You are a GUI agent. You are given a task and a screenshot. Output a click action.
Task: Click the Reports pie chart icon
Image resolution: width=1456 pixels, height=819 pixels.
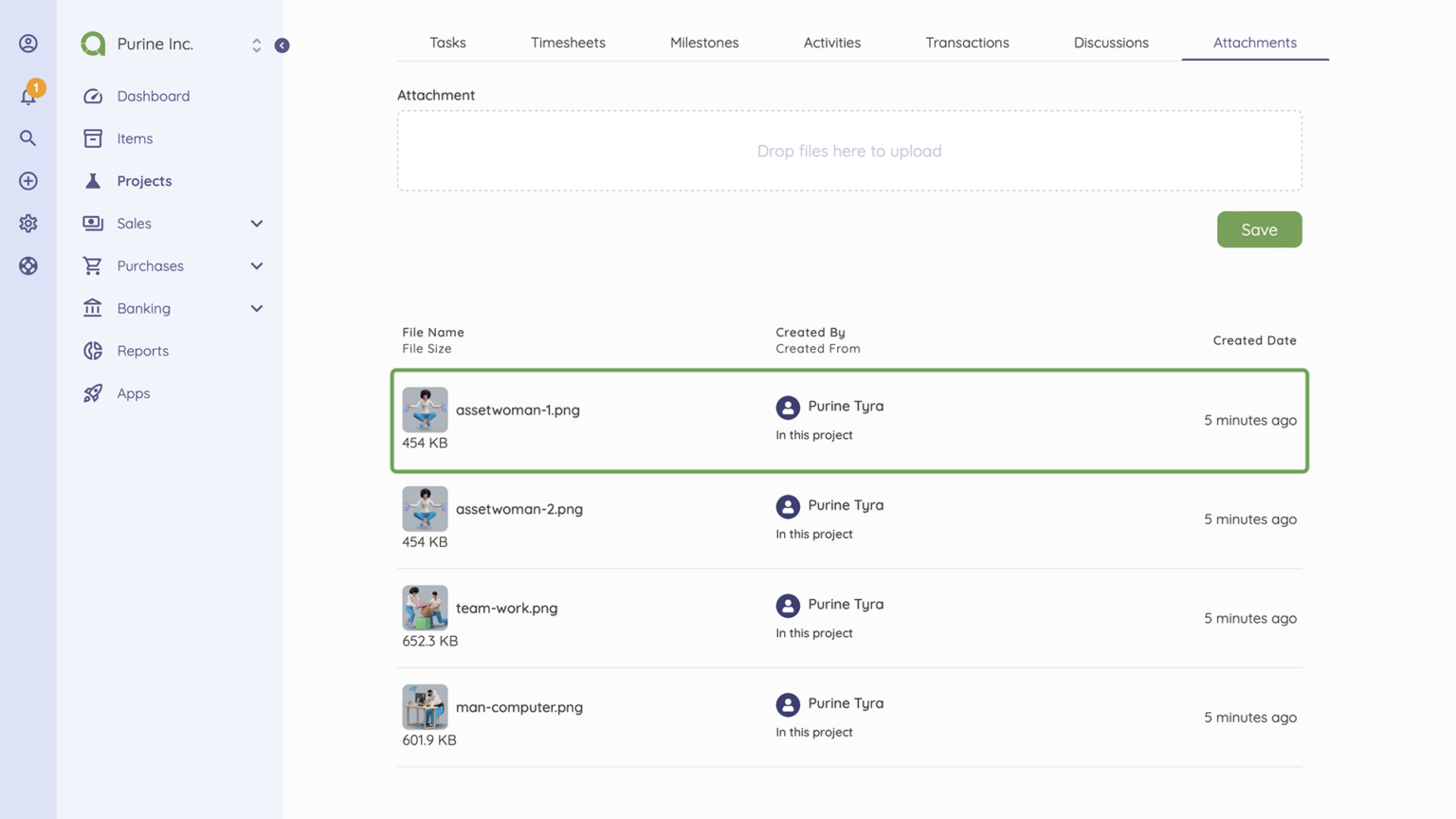(93, 351)
